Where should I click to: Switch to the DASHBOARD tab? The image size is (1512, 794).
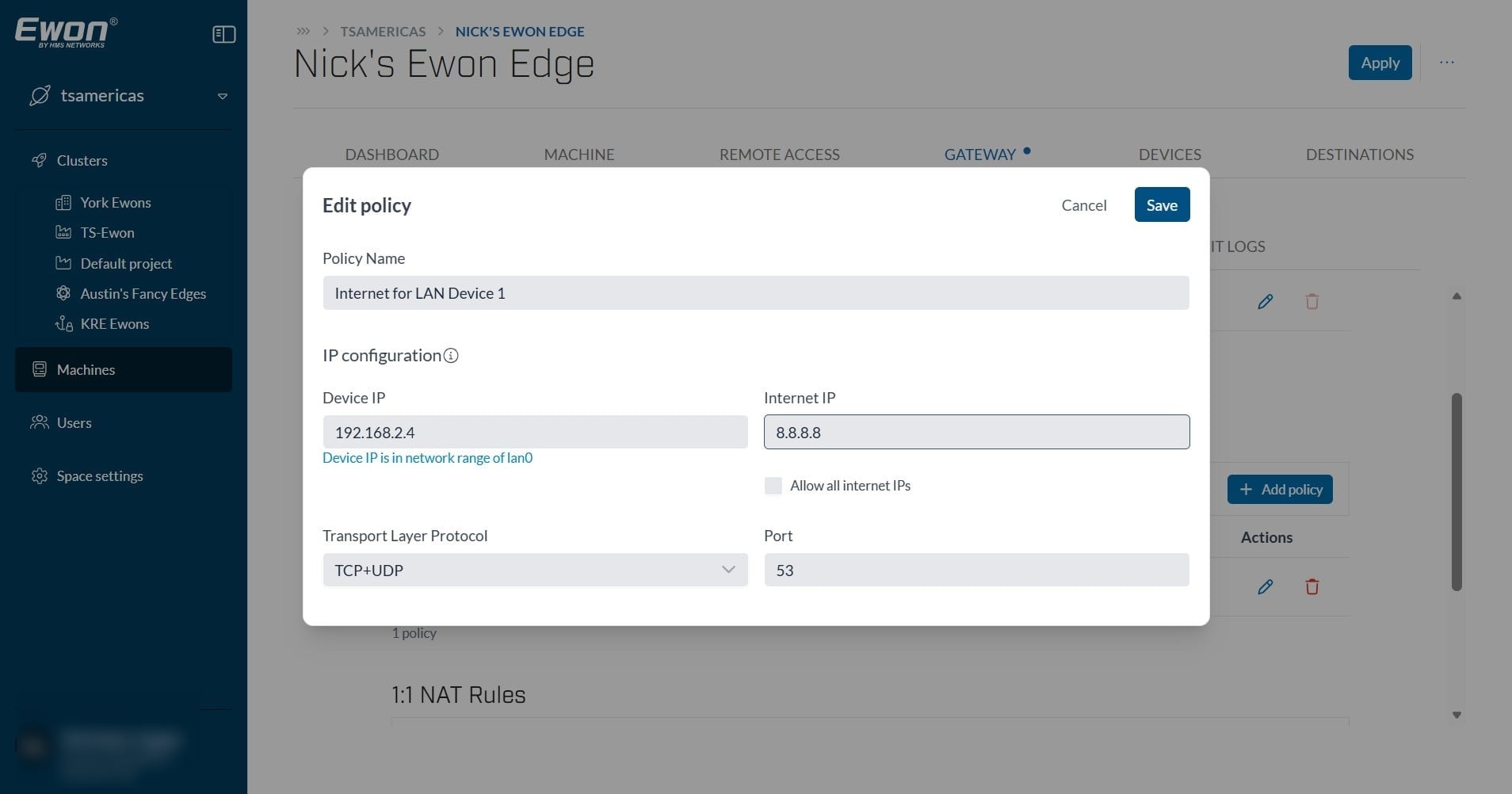[391, 155]
